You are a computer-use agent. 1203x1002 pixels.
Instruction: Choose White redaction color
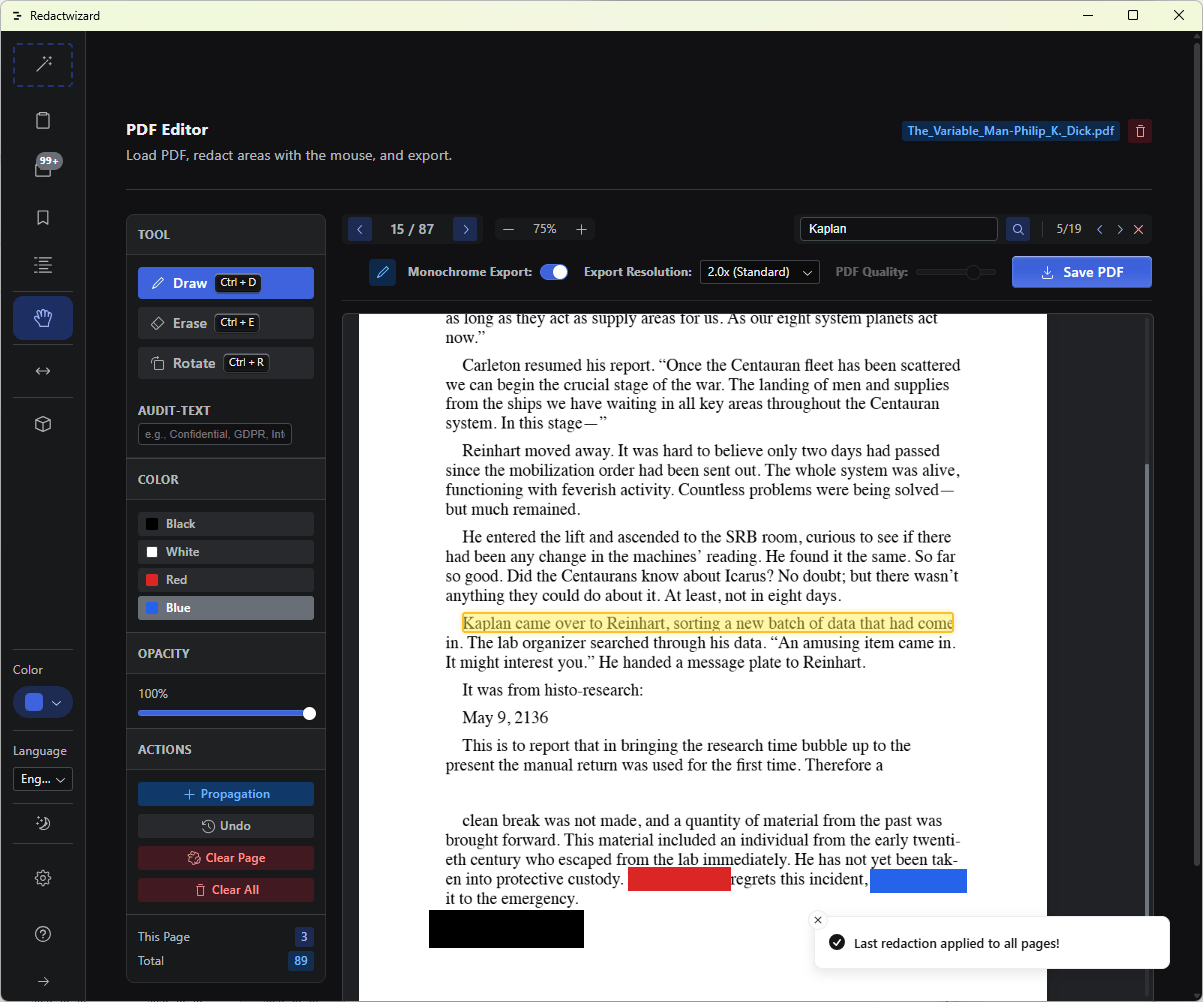click(226, 552)
